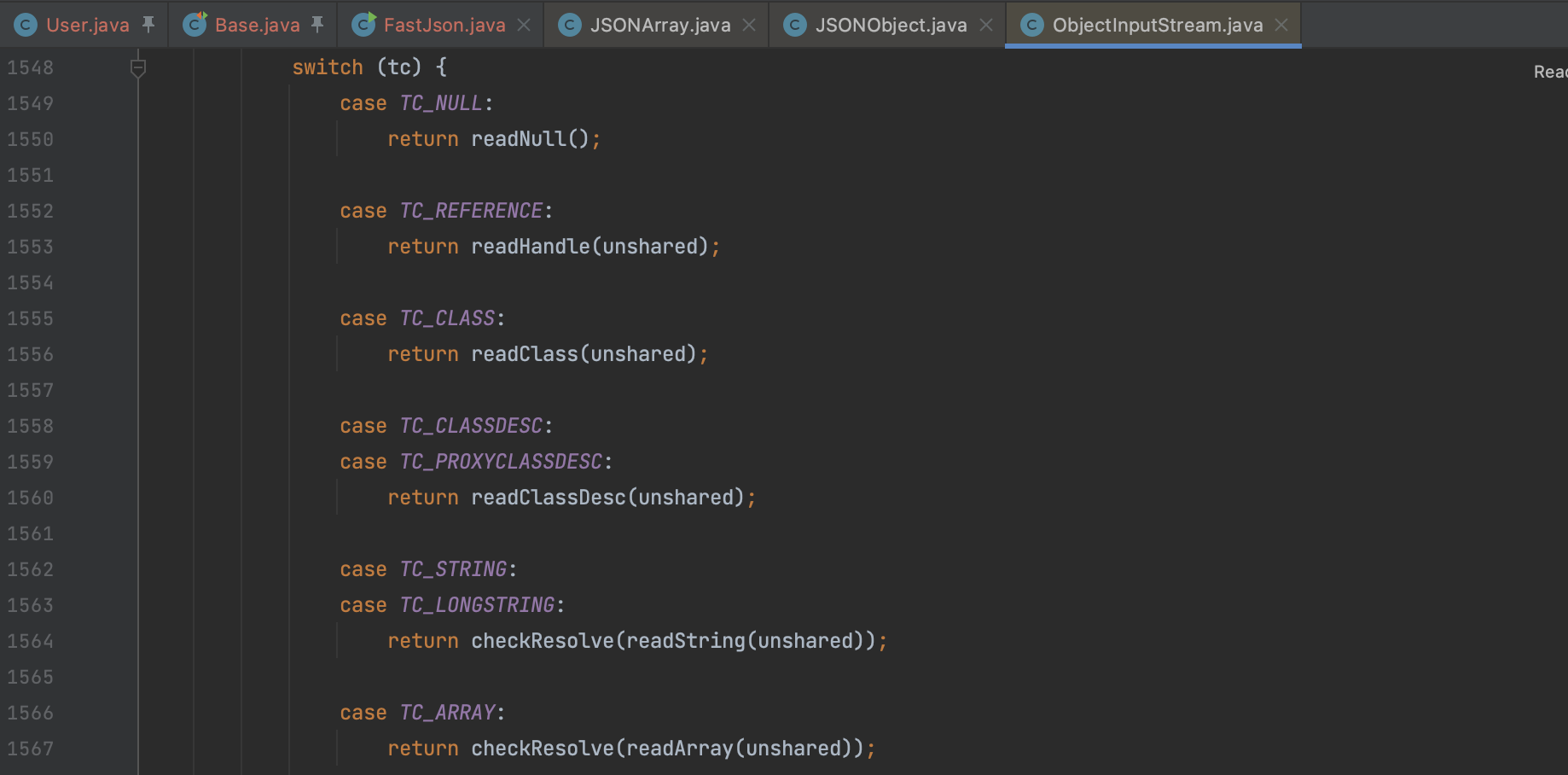Click the TC_CLASS constant
The image size is (1568, 775).
pos(447,318)
